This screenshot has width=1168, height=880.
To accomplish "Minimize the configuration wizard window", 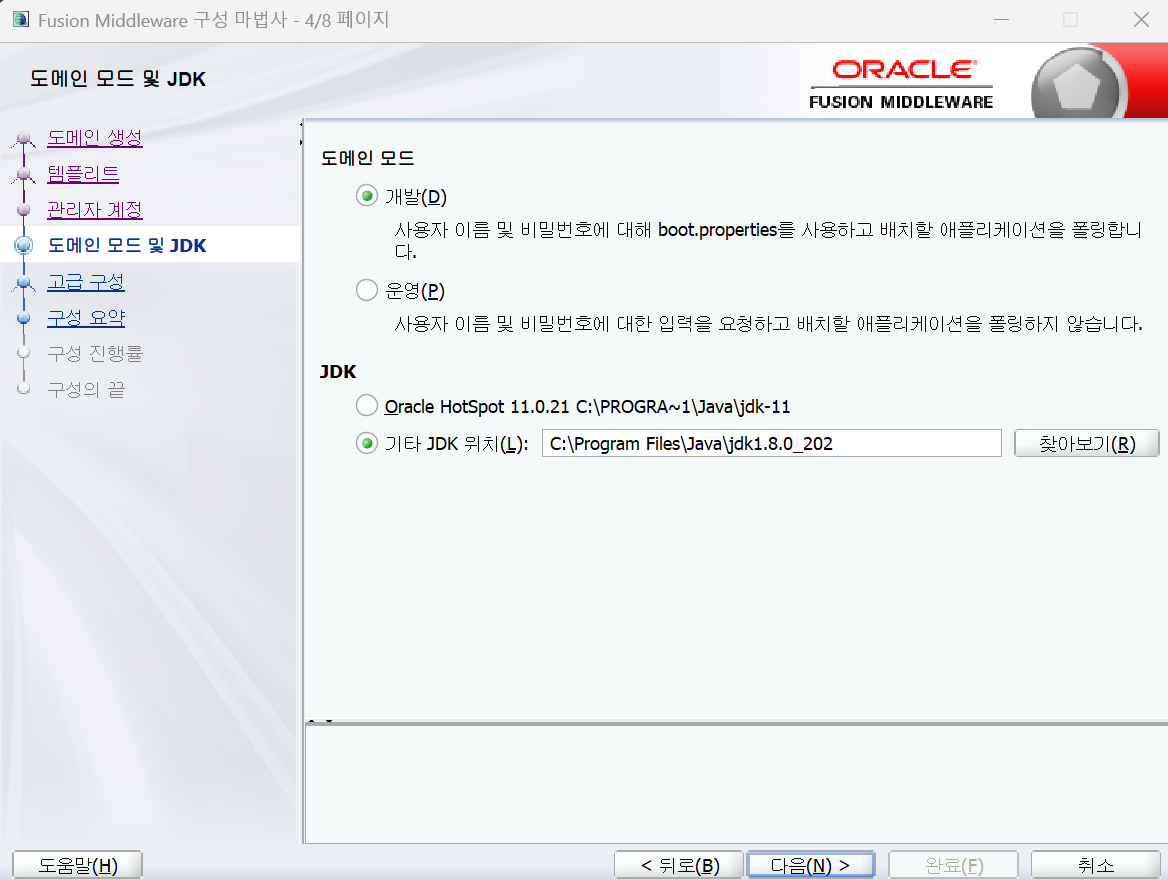I will point(1002,19).
